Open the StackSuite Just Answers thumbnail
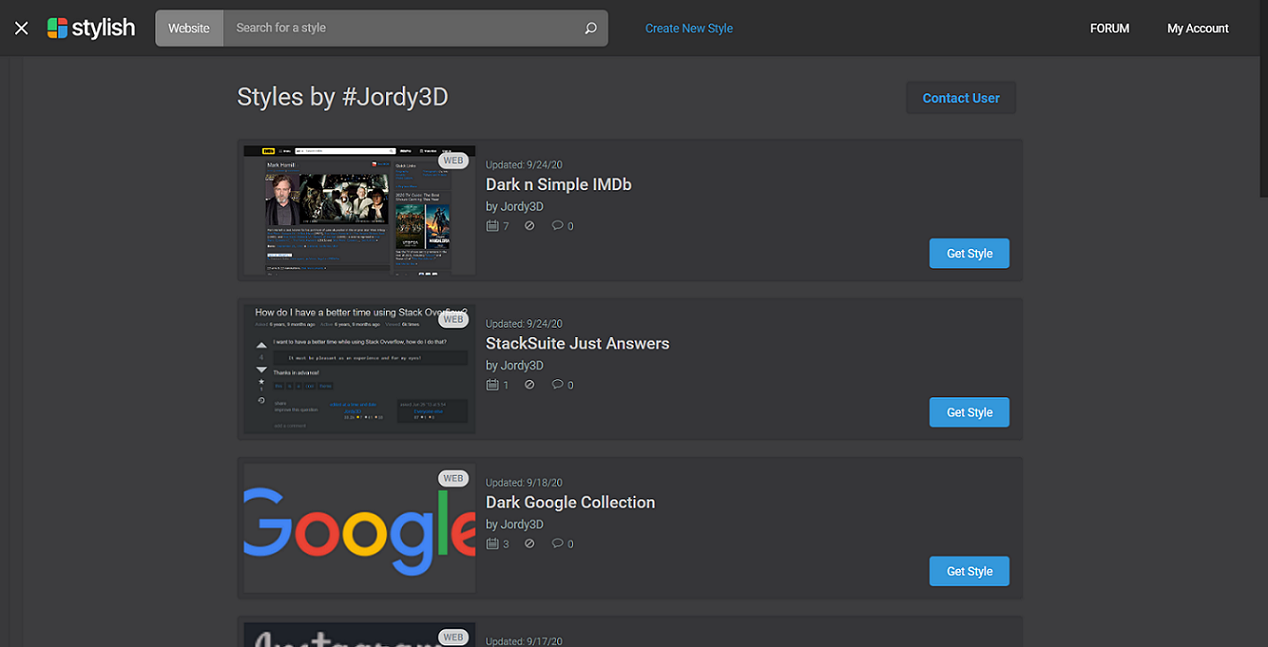Screen dimensions: 1268x647 point(360,369)
